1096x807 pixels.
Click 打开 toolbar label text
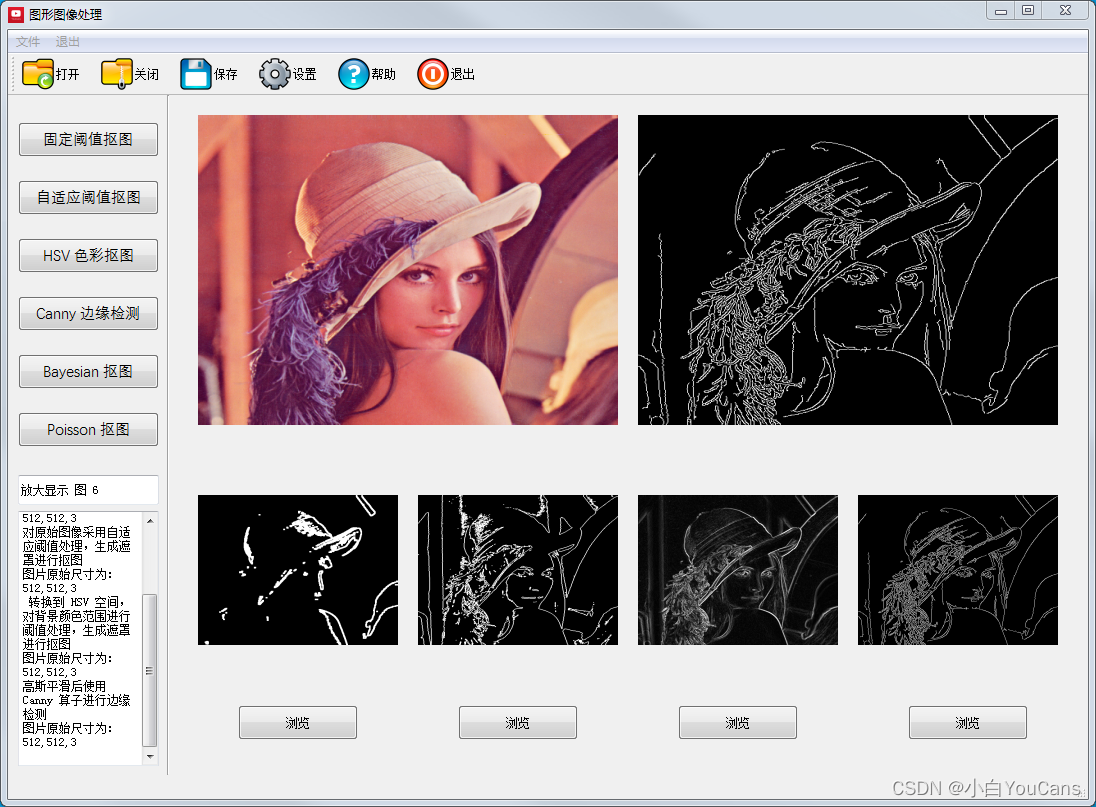pyautogui.click(x=68, y=74)
